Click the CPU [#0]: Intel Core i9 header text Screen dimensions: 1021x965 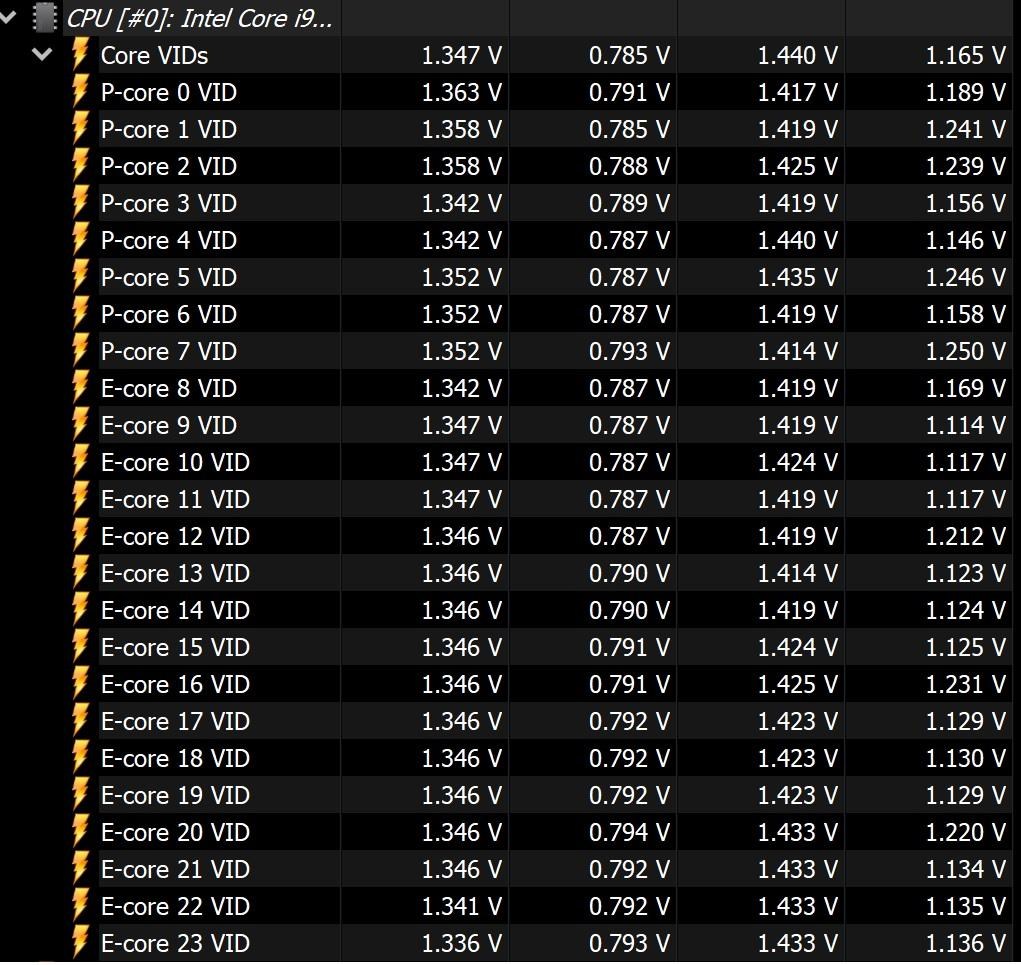click(x=199, y=18)
